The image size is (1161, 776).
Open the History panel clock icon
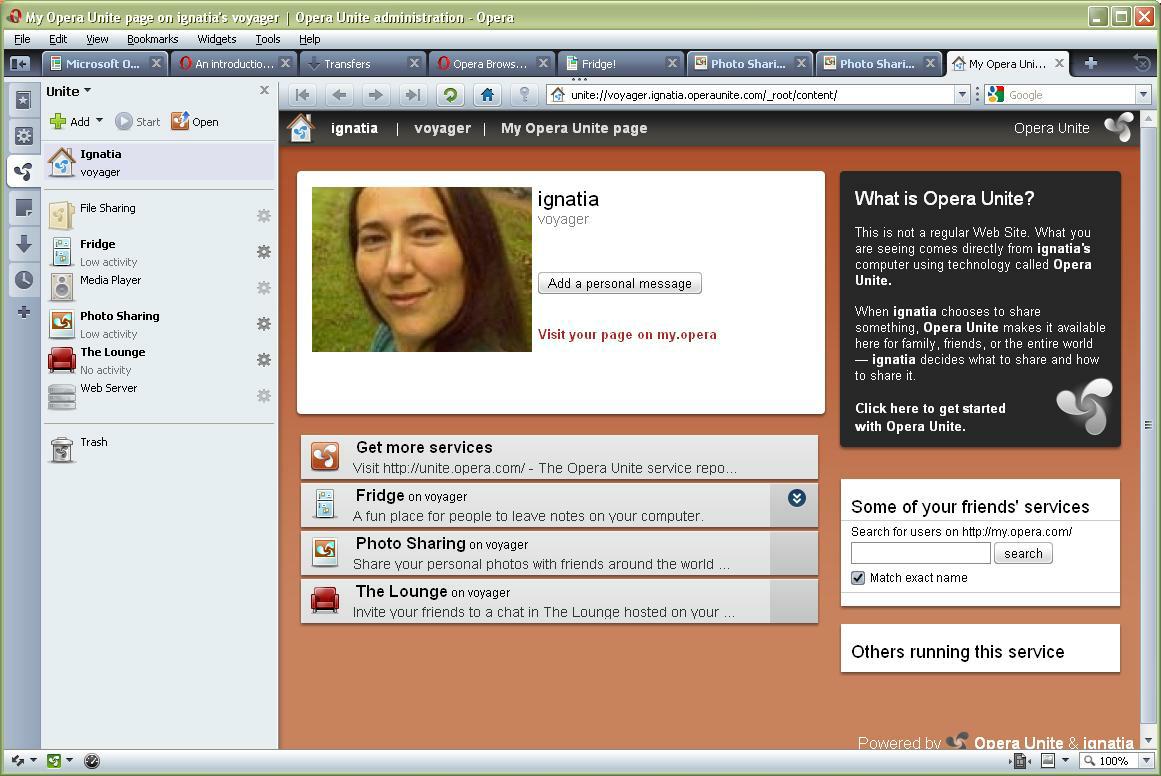[x=24, y=280]
